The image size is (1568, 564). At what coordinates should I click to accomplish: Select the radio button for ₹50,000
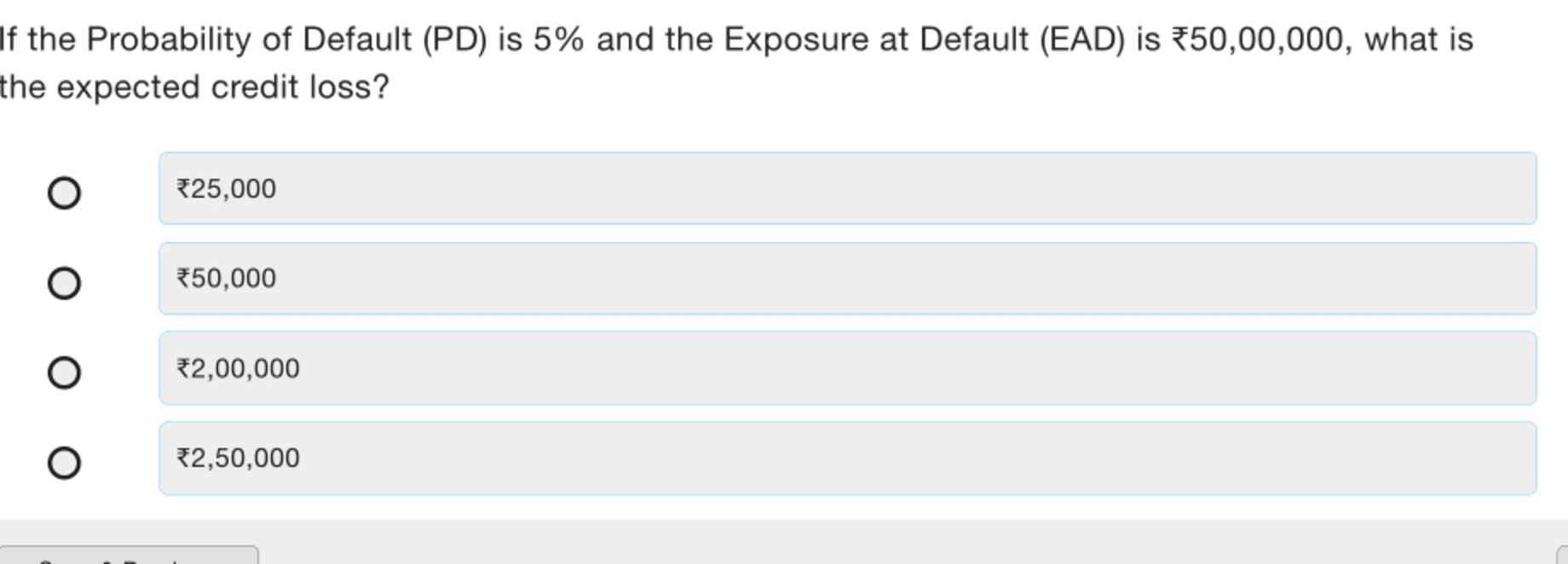(64, 283)
